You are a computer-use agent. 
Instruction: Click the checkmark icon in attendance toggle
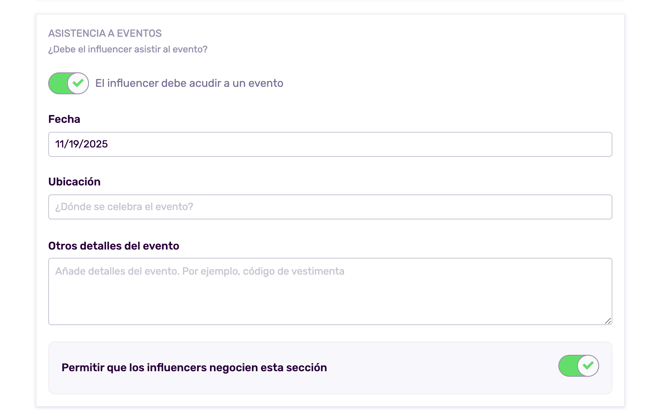click(78, 83)
